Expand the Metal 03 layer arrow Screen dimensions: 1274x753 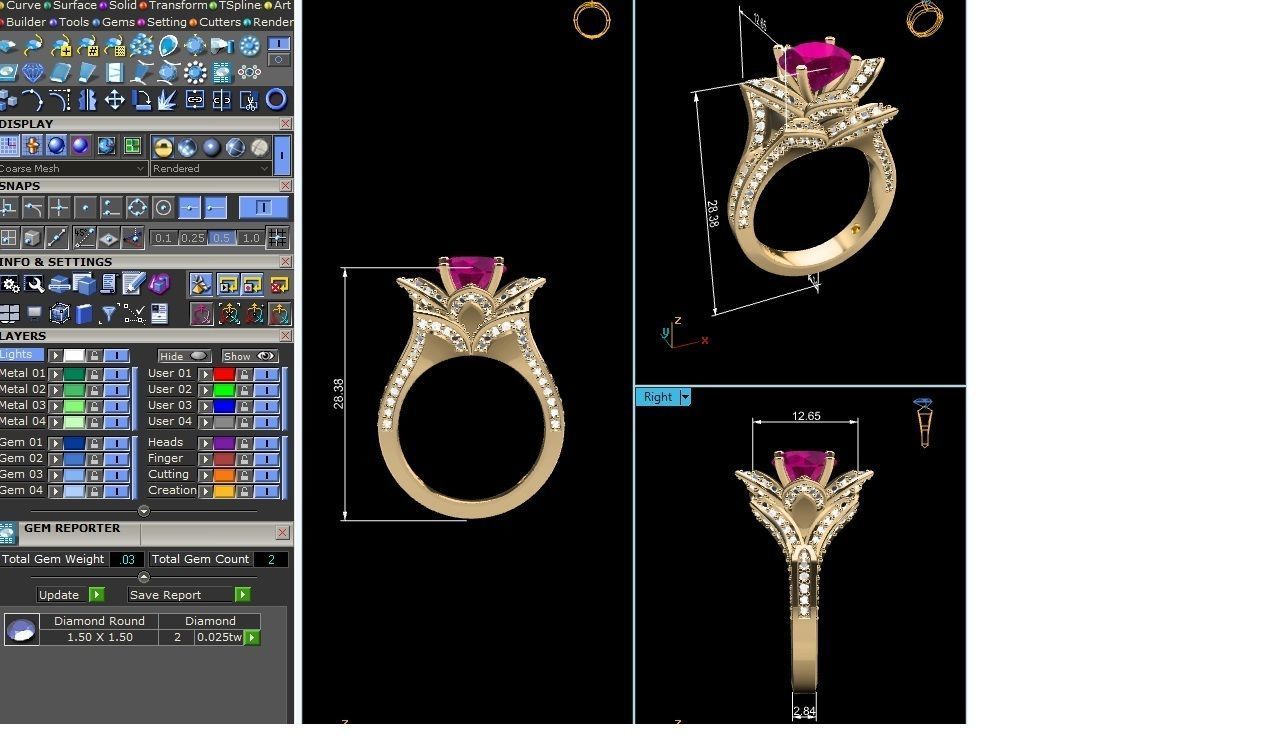pyautogui.click(x=55, y=405)
